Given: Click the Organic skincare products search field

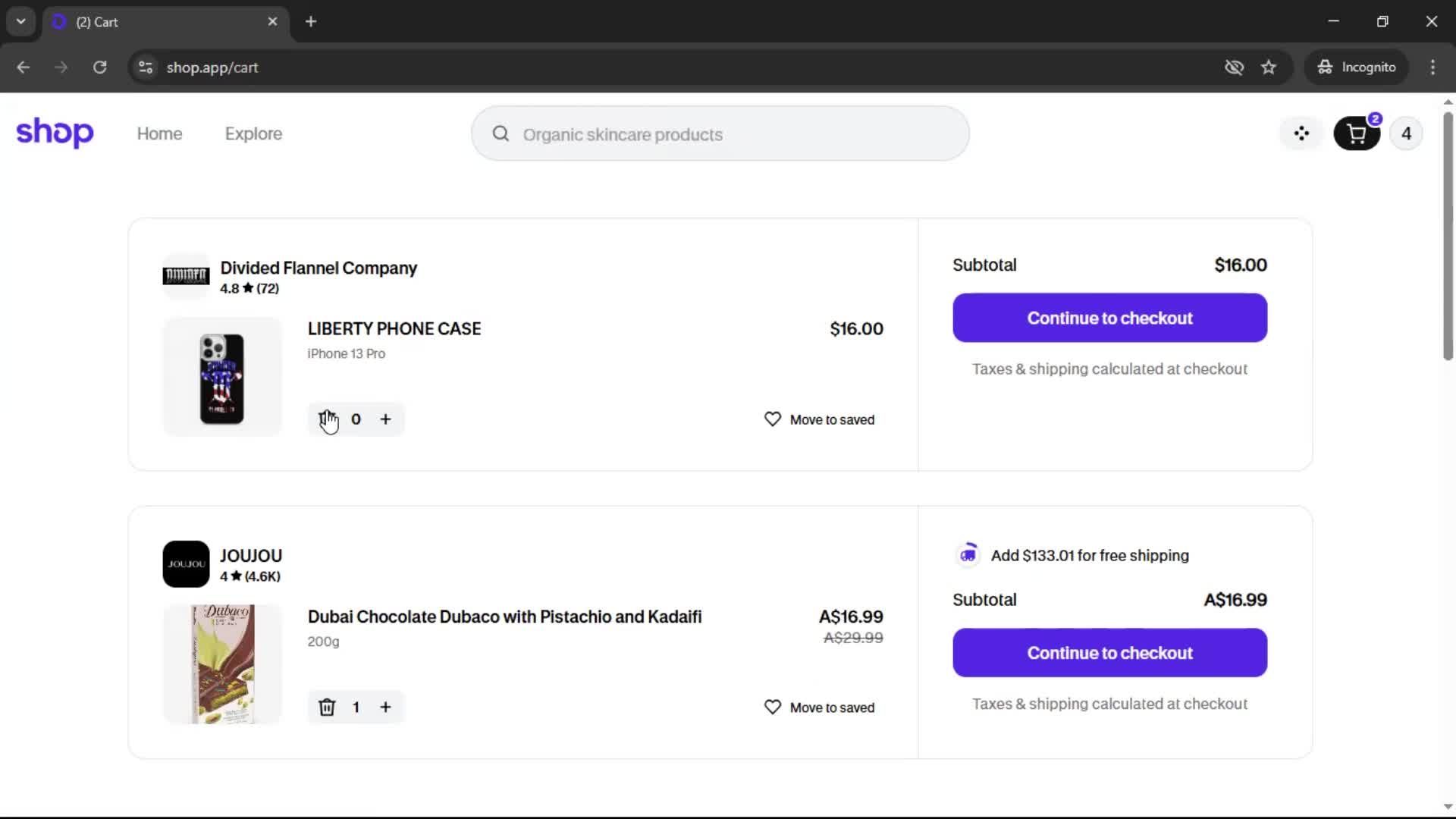Looking at the screenshot, I should click(x=720, y=134).
